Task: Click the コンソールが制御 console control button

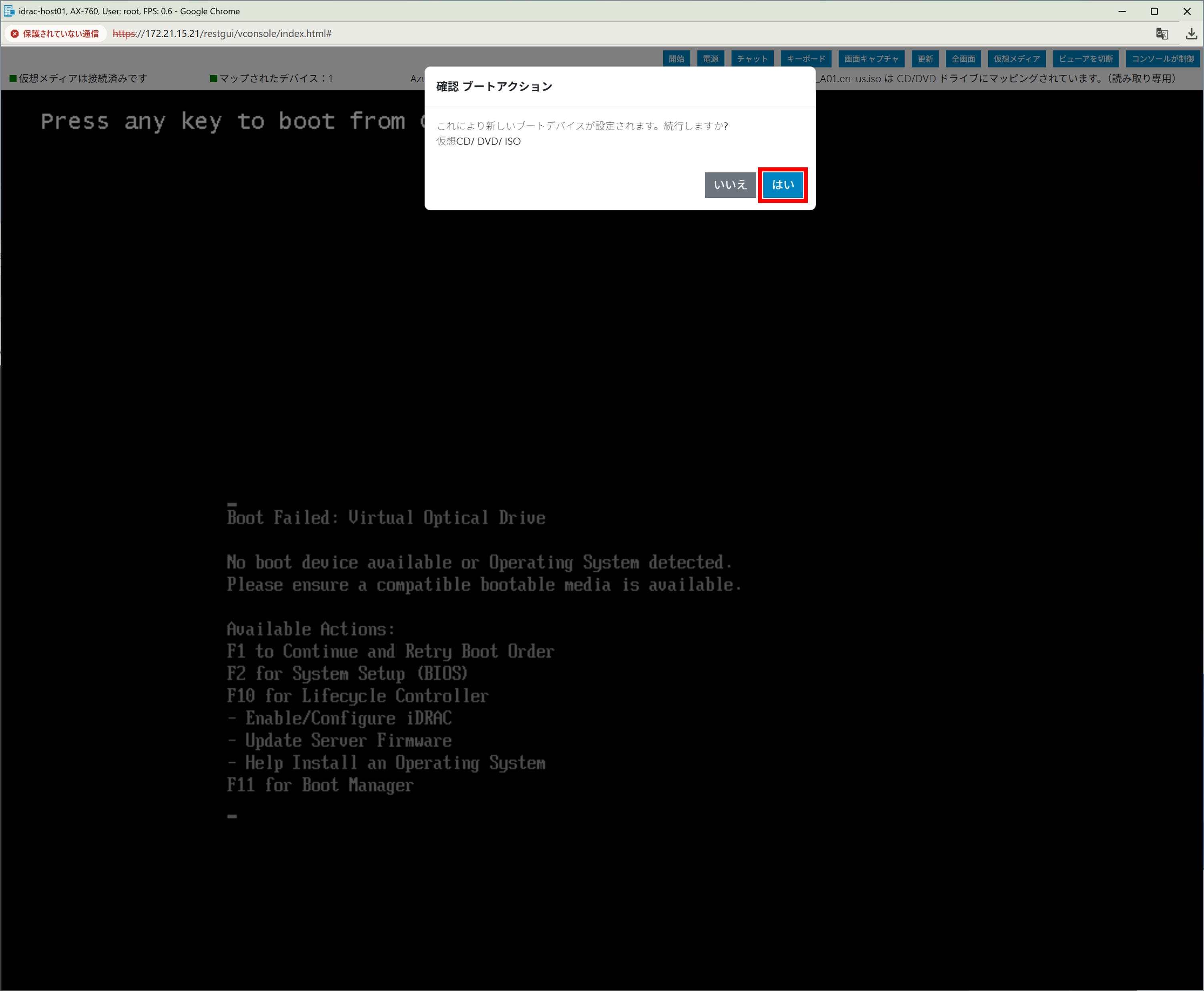Action: [1162, 59]
